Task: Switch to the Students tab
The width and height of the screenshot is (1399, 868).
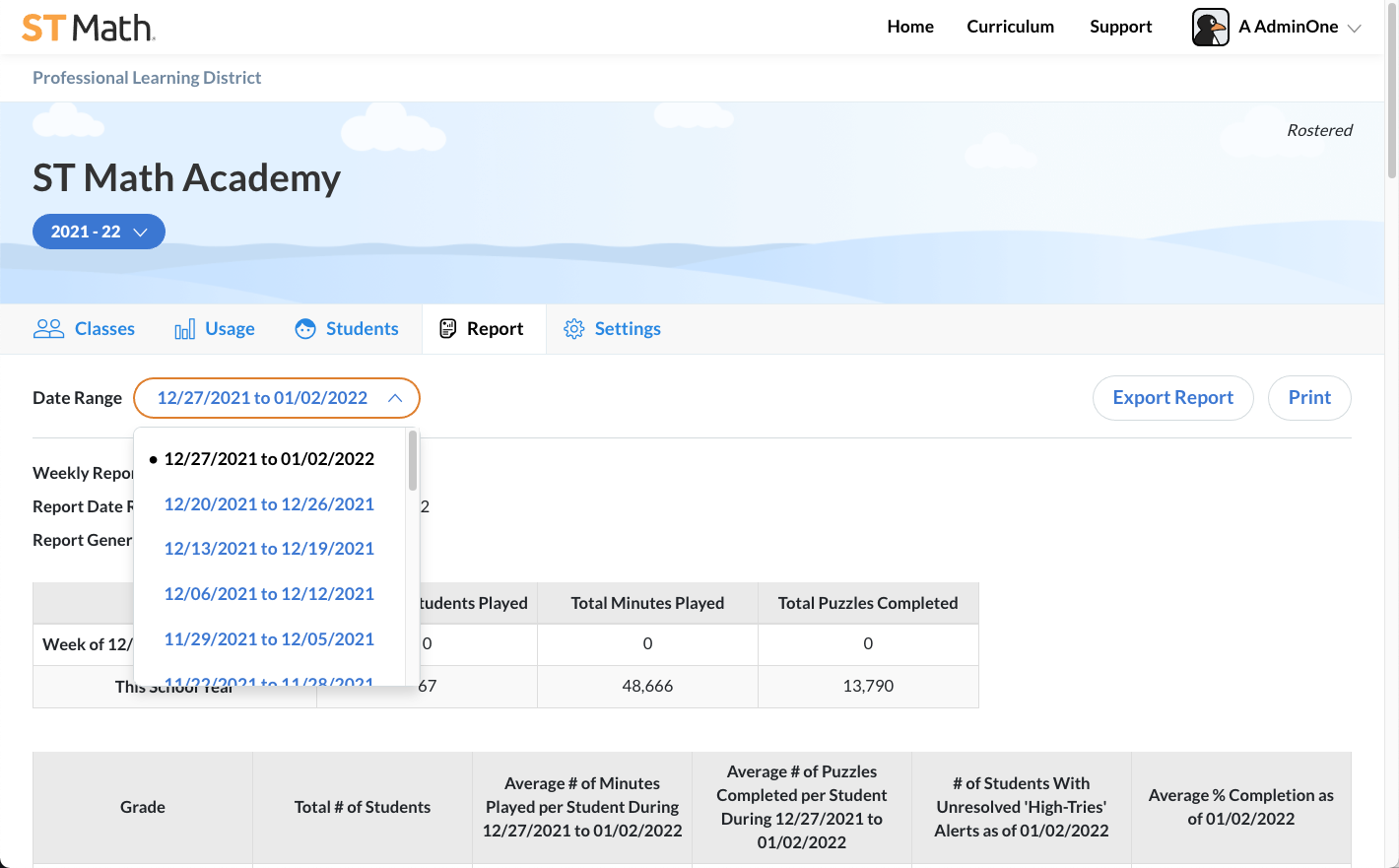Action: point(347,329)
